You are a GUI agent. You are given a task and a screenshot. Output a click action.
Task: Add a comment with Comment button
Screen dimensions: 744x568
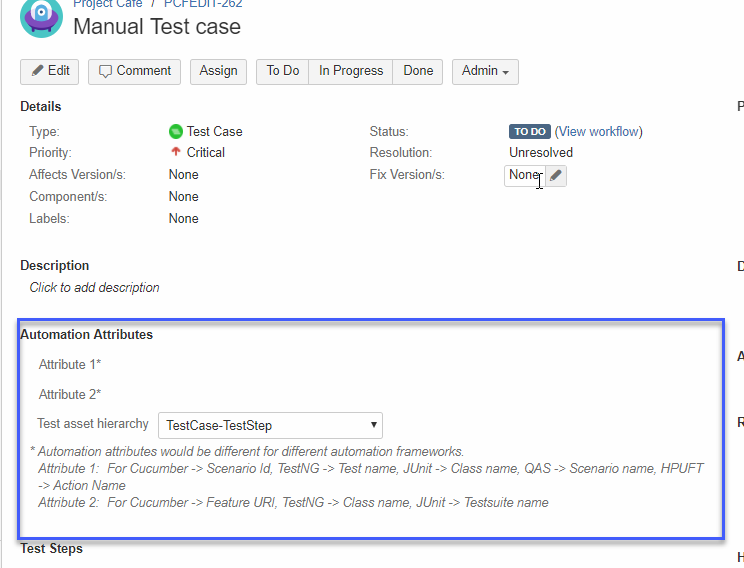click(134, 72)
